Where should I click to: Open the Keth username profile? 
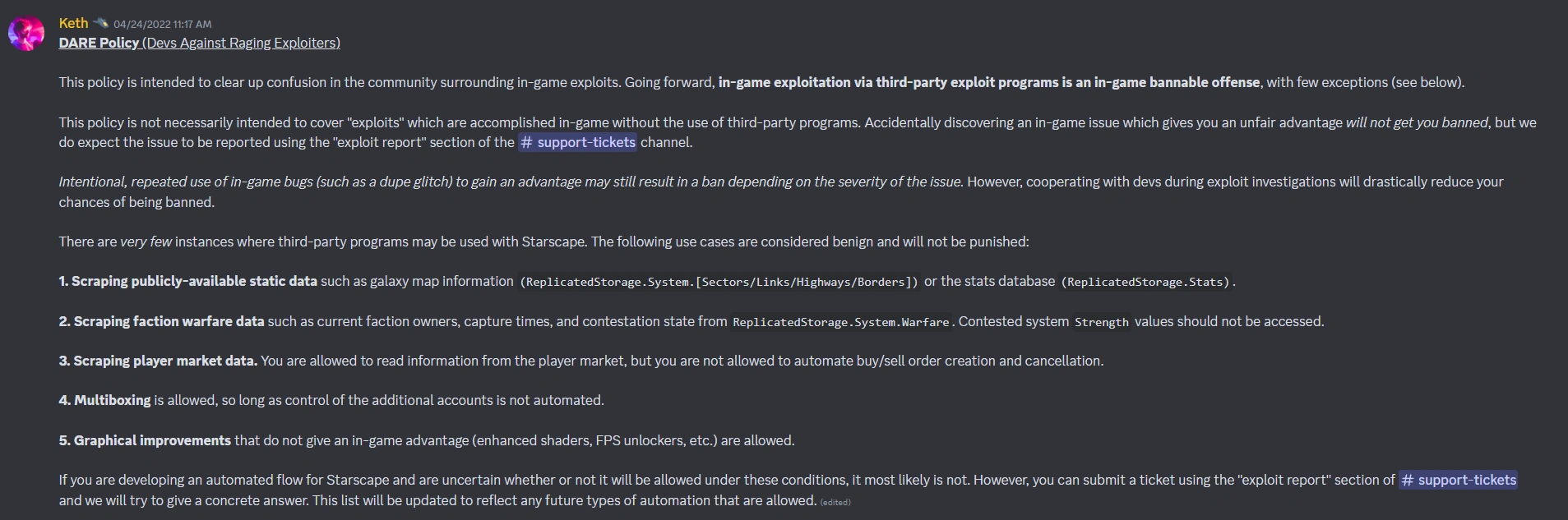point(73,23)
